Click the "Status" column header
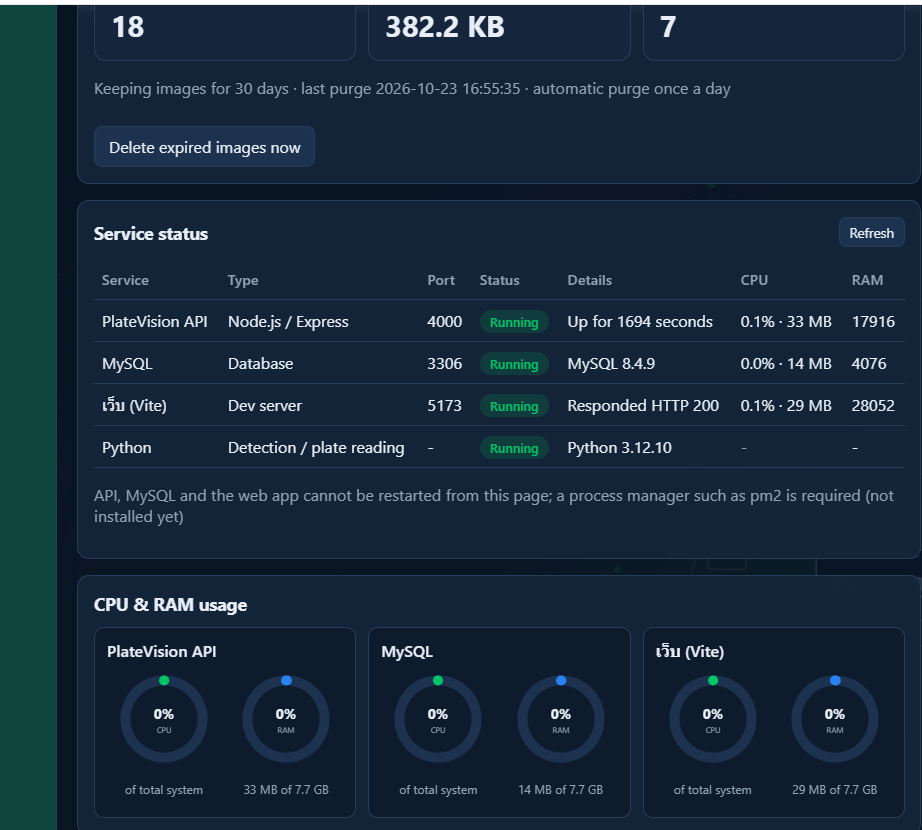Viewport: 922px width, 830px height. [x=499, y=280]
